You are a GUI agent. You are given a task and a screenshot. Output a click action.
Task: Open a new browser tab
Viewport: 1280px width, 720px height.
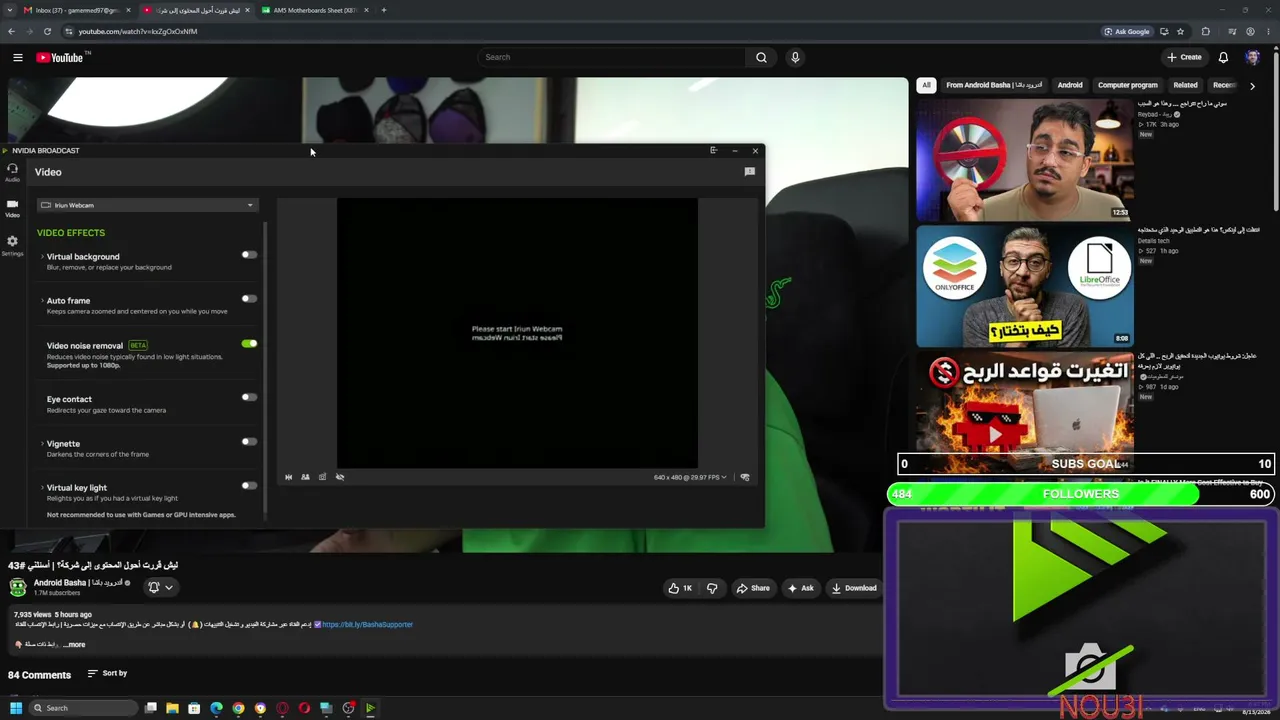coord(384,10)
